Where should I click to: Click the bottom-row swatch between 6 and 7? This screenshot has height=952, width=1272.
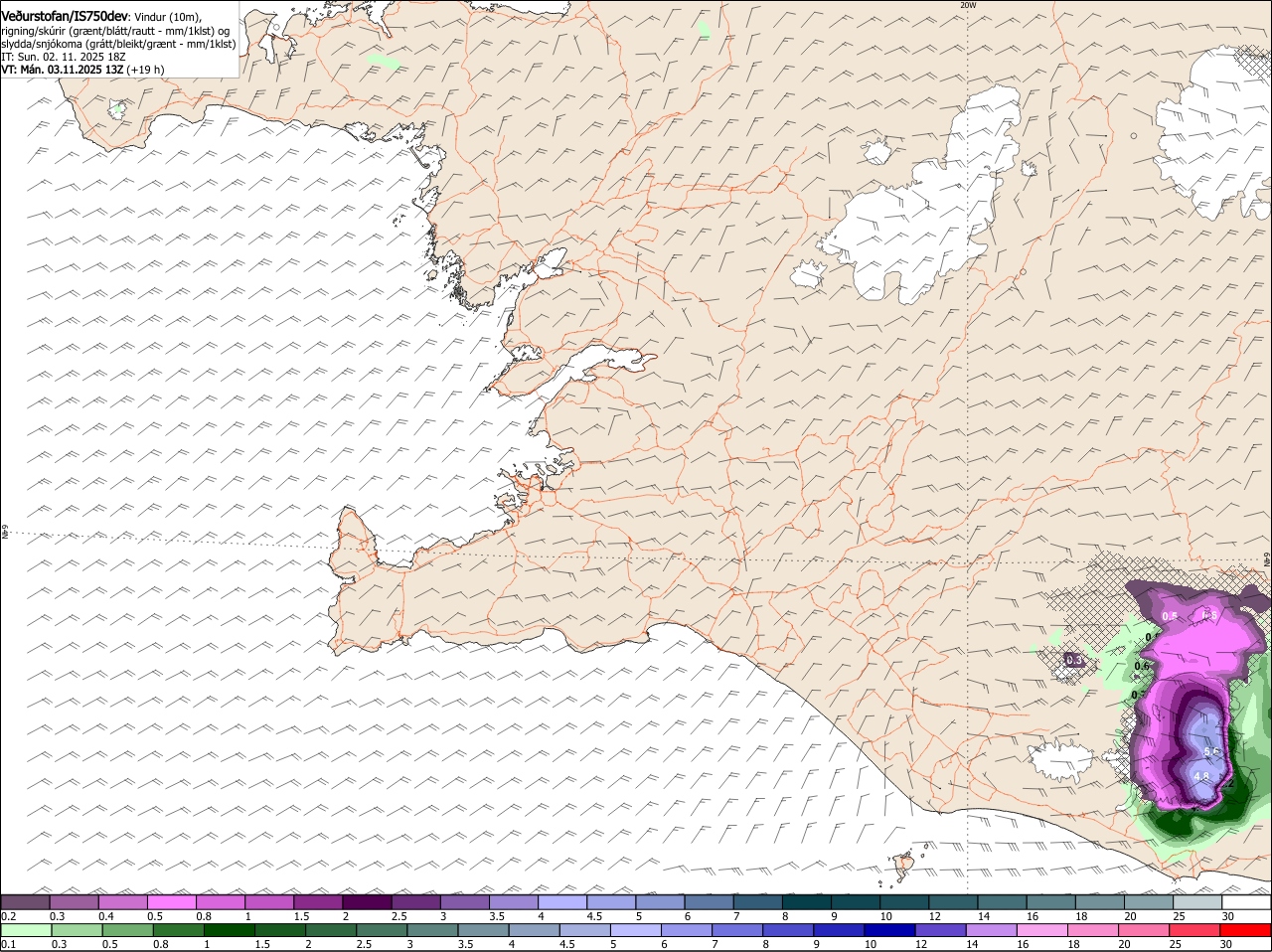687,930
